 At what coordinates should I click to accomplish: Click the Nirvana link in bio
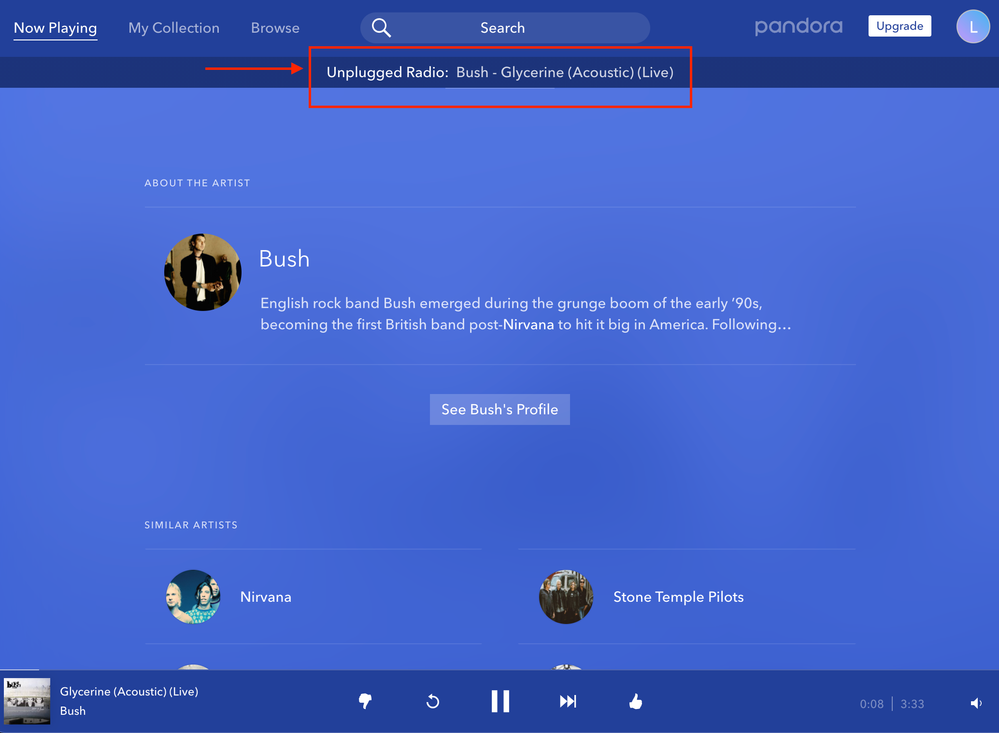[x=528, y=325]
